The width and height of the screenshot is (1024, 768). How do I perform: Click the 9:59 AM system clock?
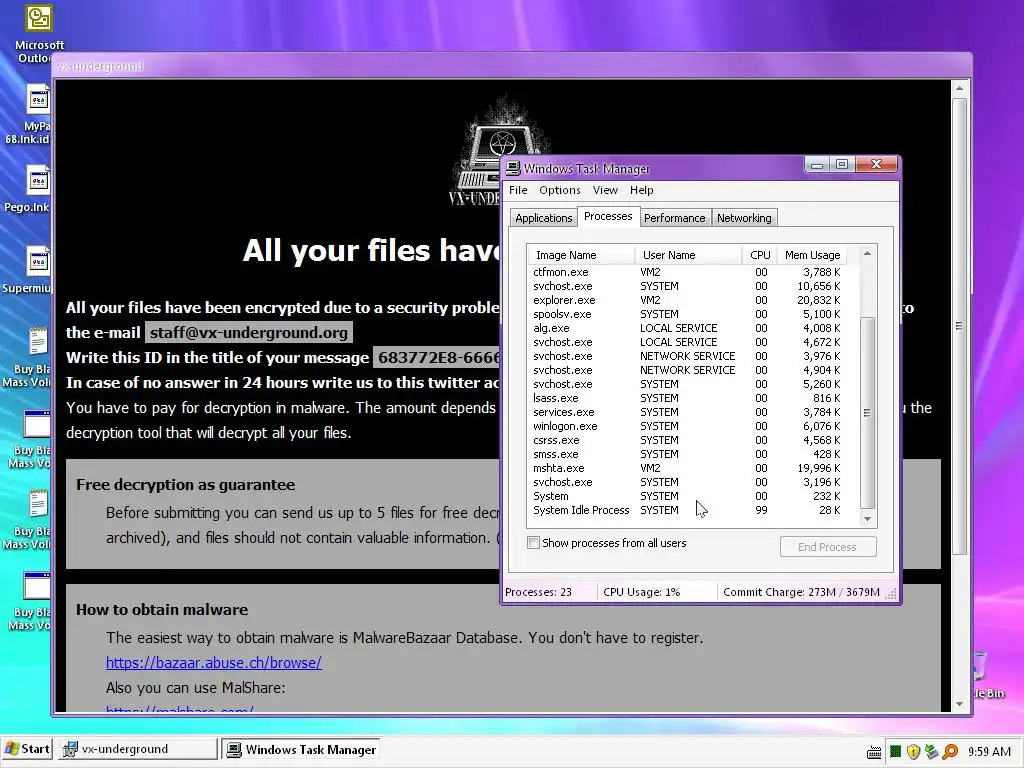click(x=989, y=752)
